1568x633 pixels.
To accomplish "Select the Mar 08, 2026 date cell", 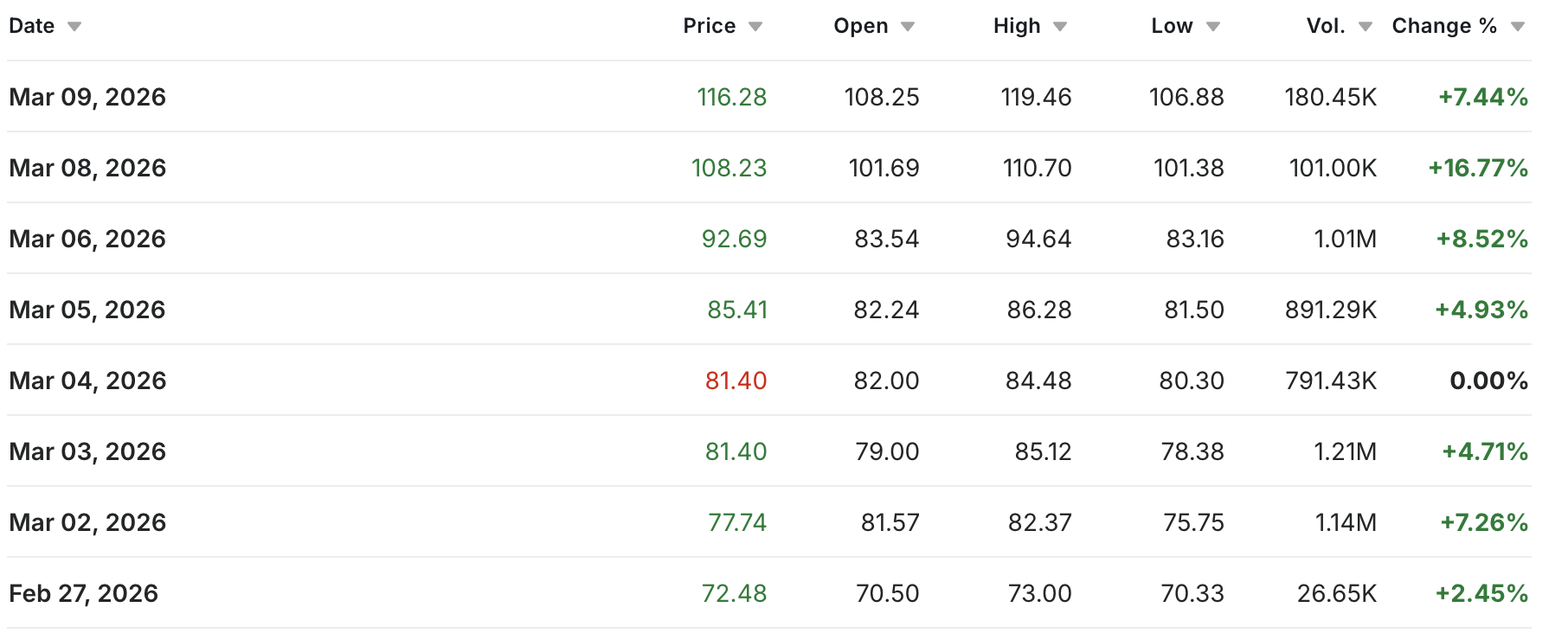I will (x=87, y=168).
